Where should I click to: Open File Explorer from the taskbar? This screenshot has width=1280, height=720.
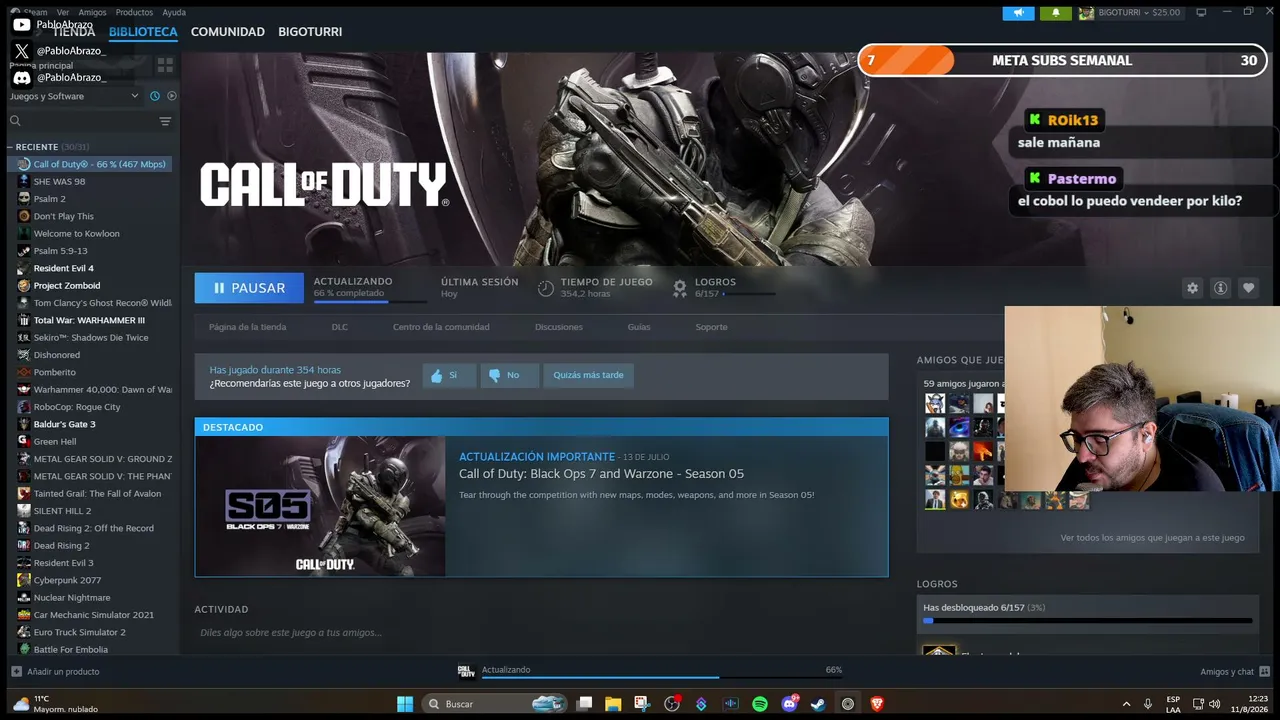tap(613, 704)
